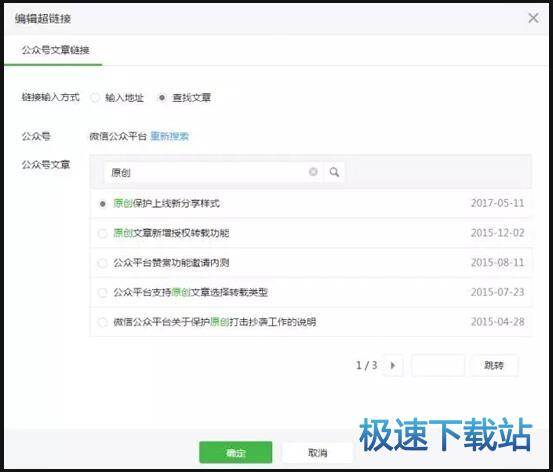Screen dimensions: 553x472
Task: Click the date 2015-07-23
Action: [x=498, y=292]
